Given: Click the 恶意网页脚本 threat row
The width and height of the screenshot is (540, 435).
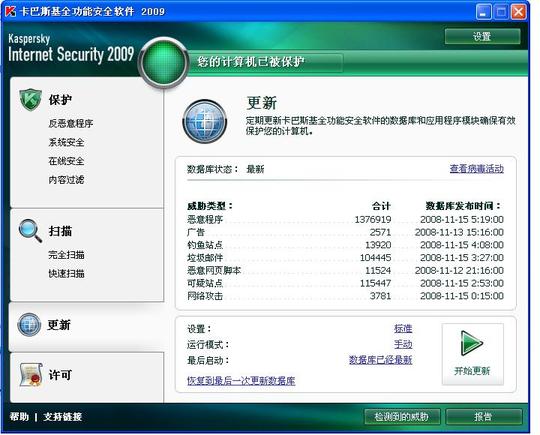Looking at the screenshot, I should point(345,270).
